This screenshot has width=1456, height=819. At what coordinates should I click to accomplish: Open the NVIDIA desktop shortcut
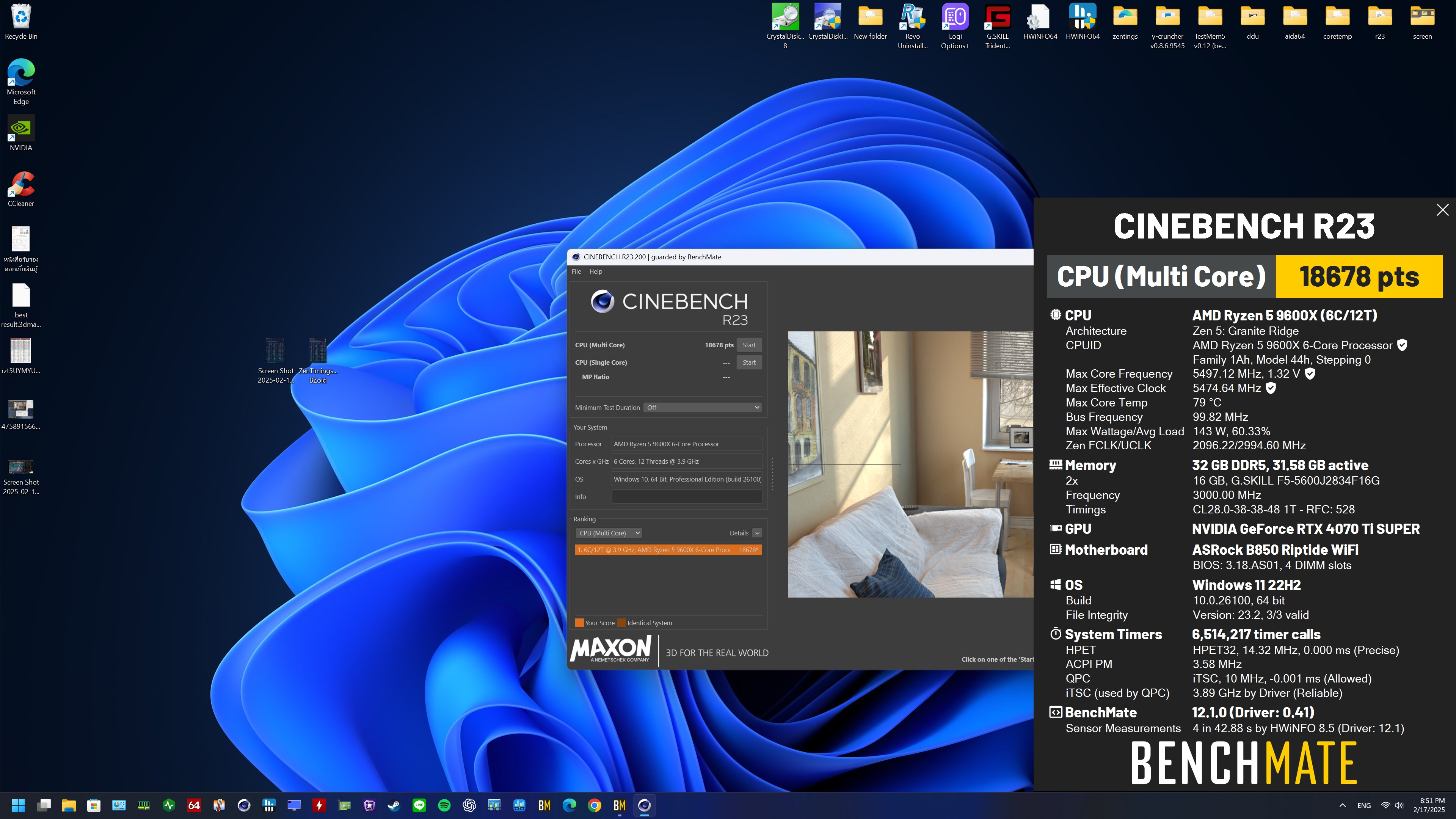point(21,133)
